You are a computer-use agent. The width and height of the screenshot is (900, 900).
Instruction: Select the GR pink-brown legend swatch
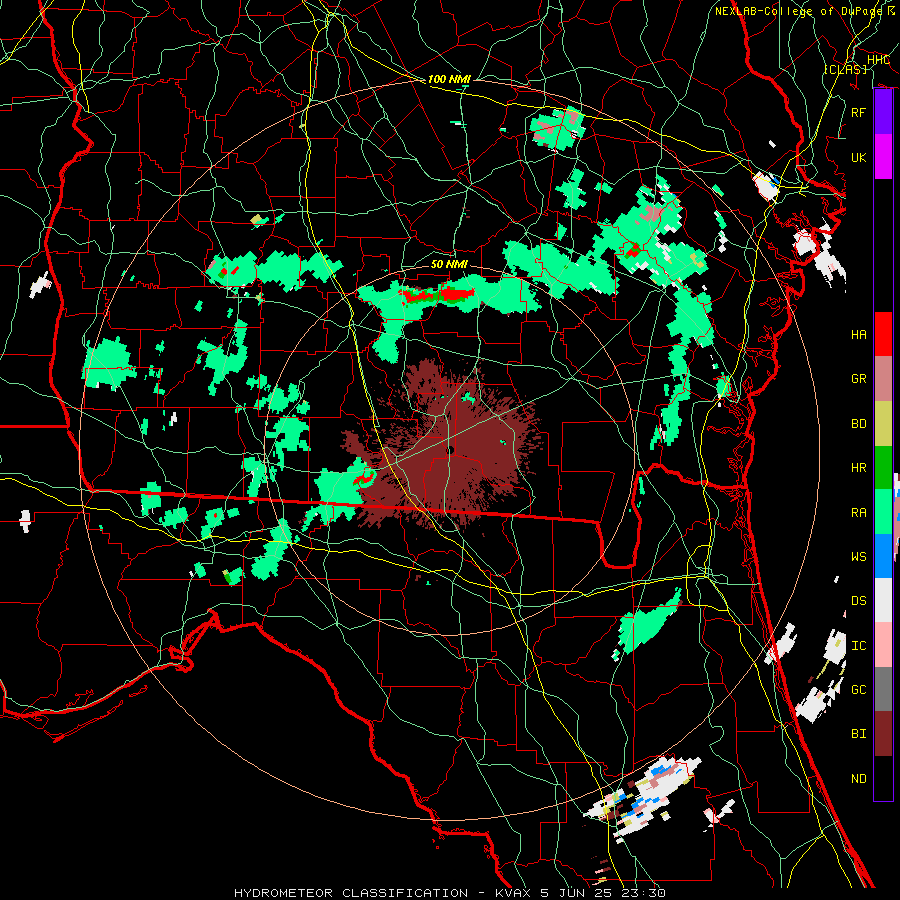point(883,379)
